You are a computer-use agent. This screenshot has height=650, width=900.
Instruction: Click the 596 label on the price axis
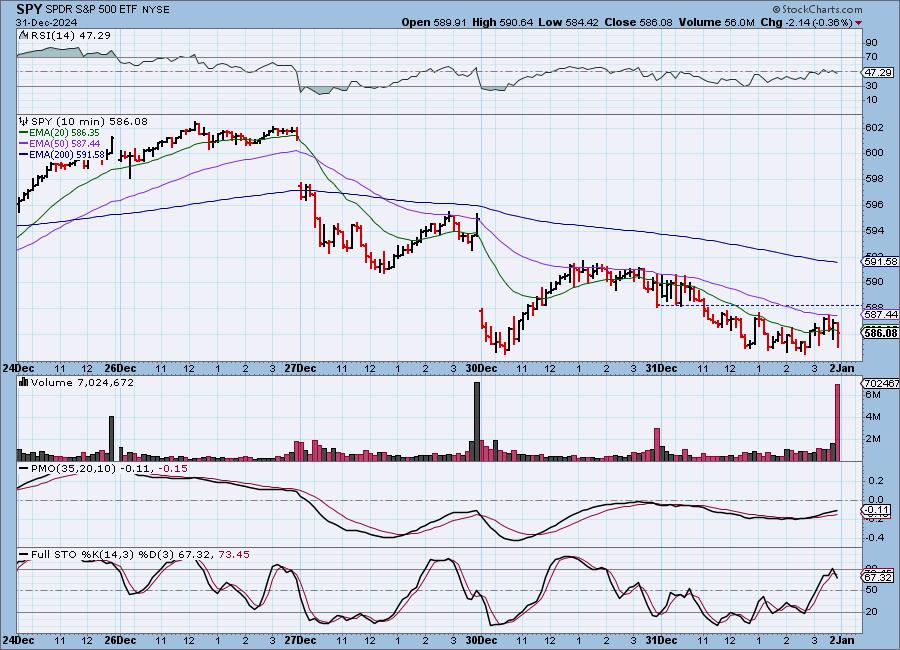click(874, 204)
